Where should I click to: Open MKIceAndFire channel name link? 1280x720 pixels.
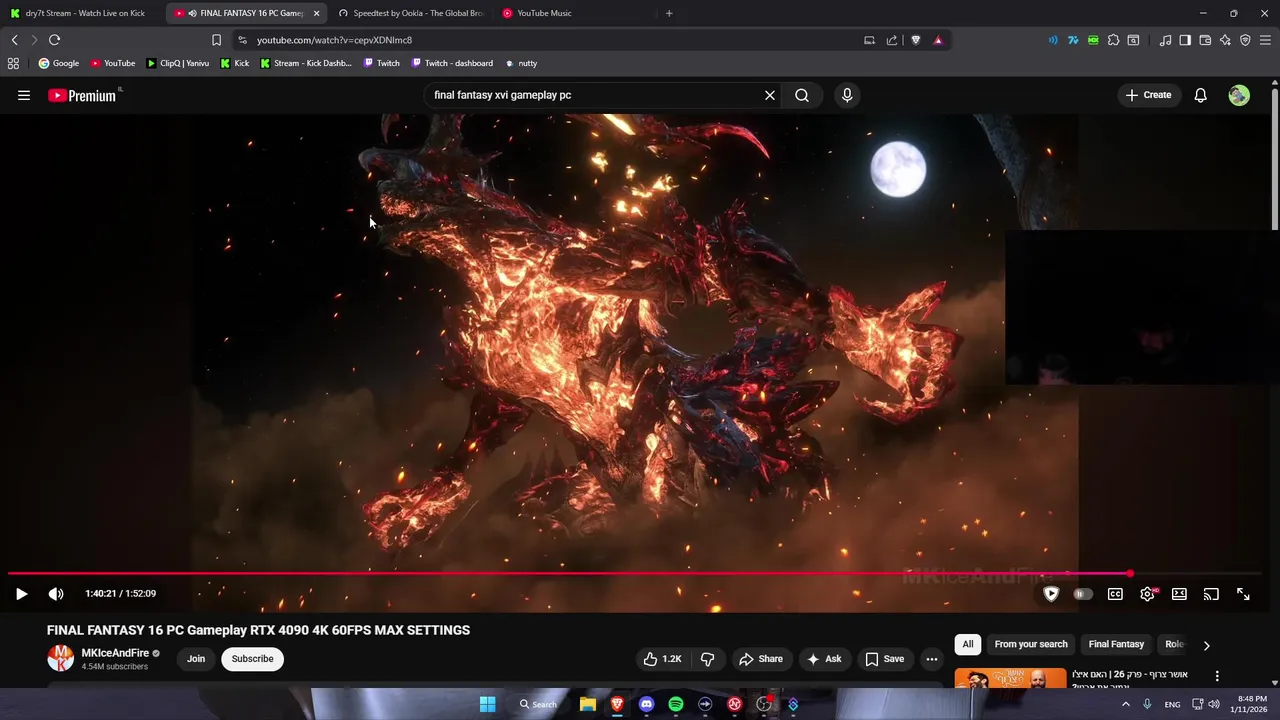click(x=115, y=653)
